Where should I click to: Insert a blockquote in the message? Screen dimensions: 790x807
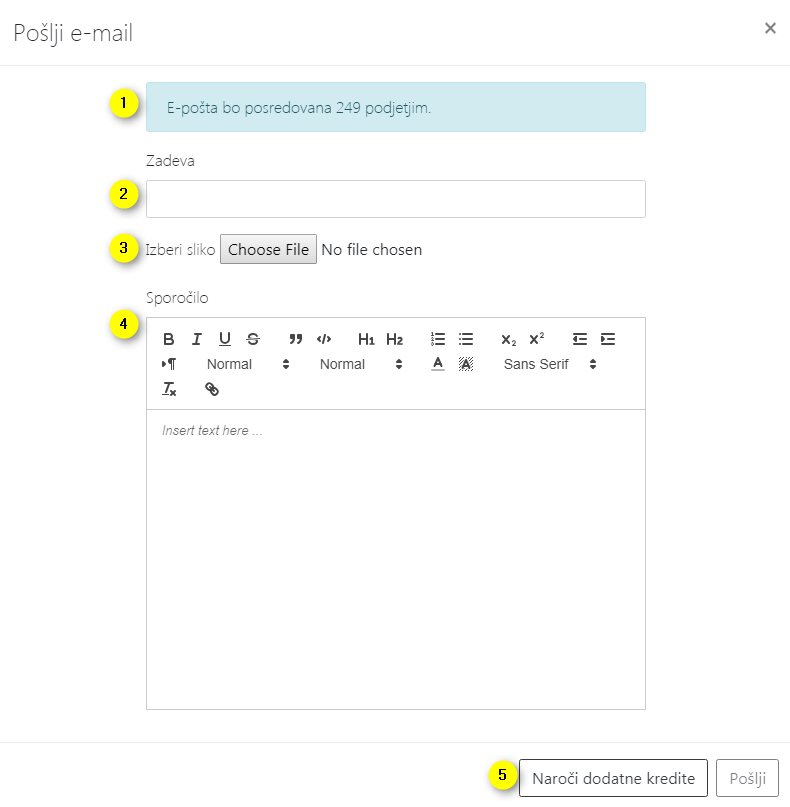[295, 339]
